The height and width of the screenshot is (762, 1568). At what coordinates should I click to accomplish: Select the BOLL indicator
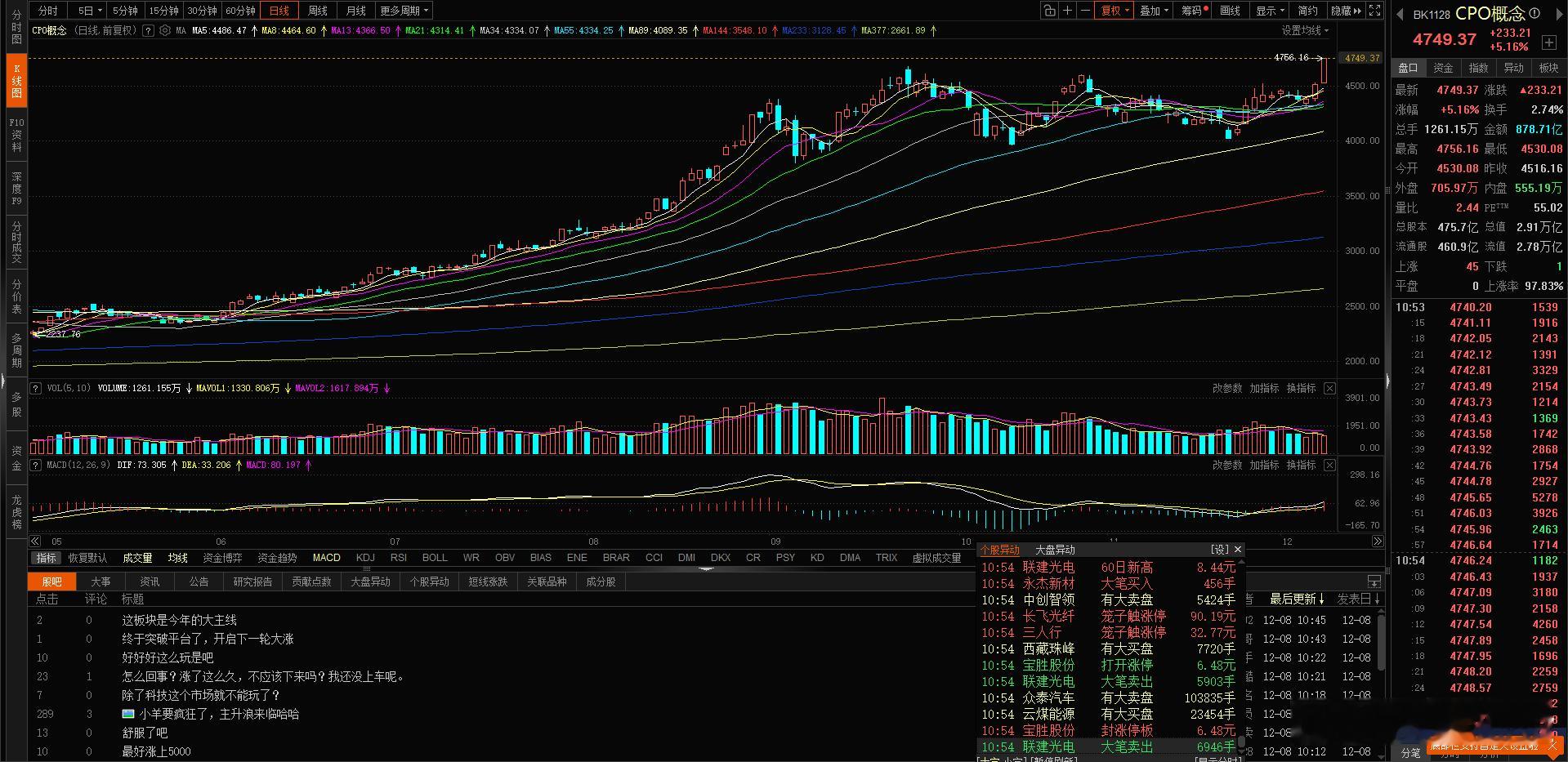point(435,558)
